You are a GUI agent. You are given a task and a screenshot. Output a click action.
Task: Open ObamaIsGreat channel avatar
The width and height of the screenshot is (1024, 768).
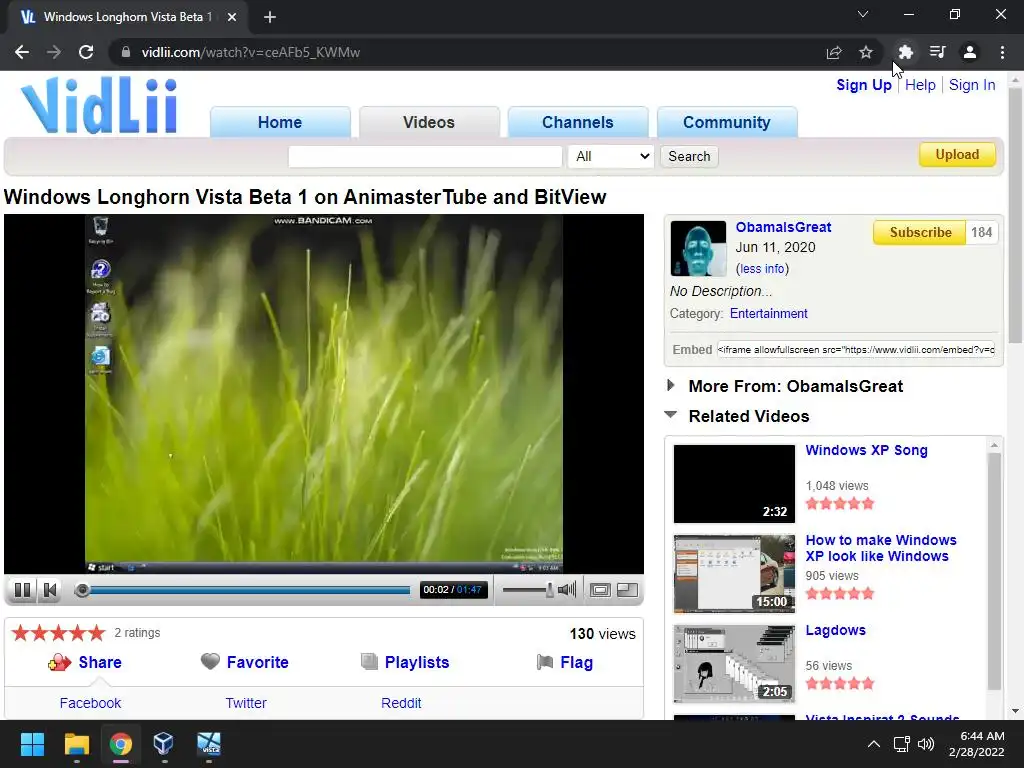(698, 249)
